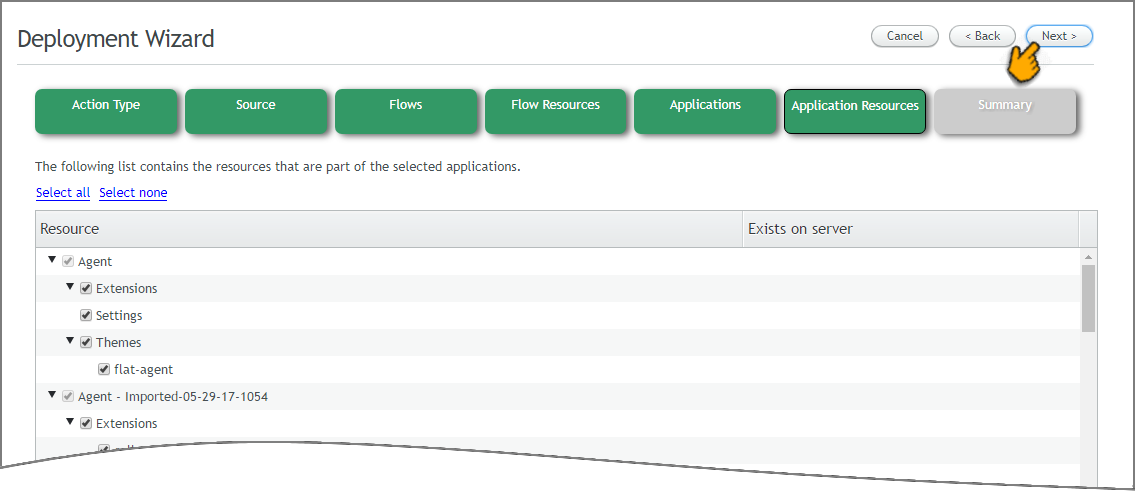Uncheck Extensions under the first Agent
The image size is (1135, 494).
coord(86,288)
